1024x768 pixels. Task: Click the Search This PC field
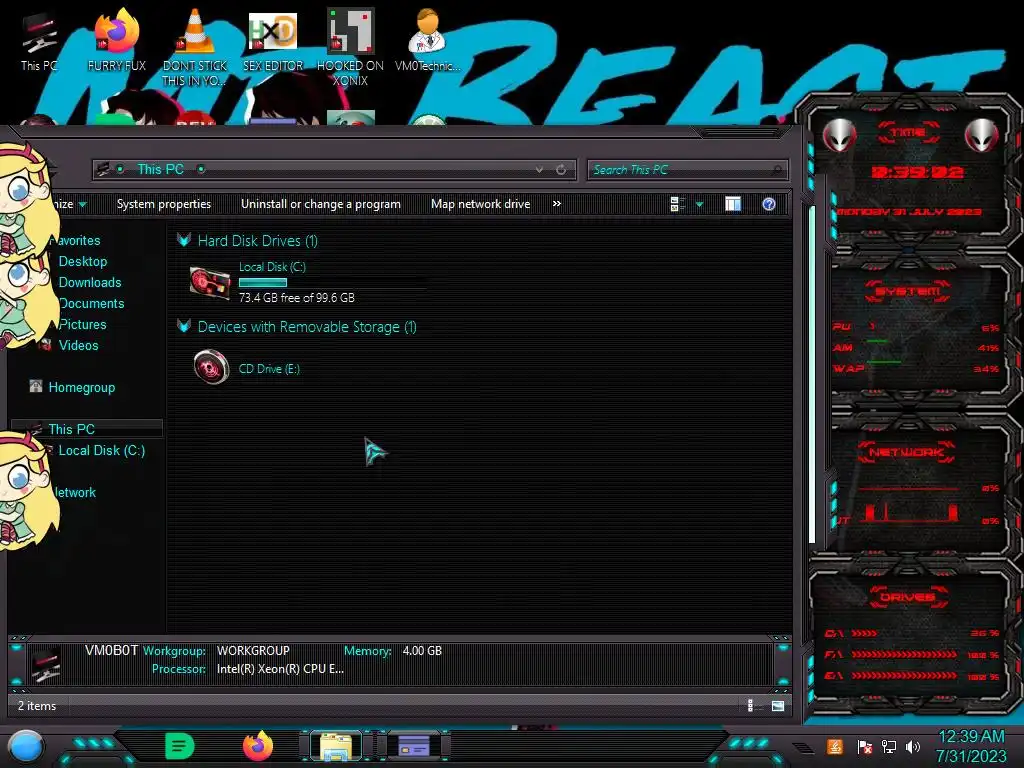[687, 170]
